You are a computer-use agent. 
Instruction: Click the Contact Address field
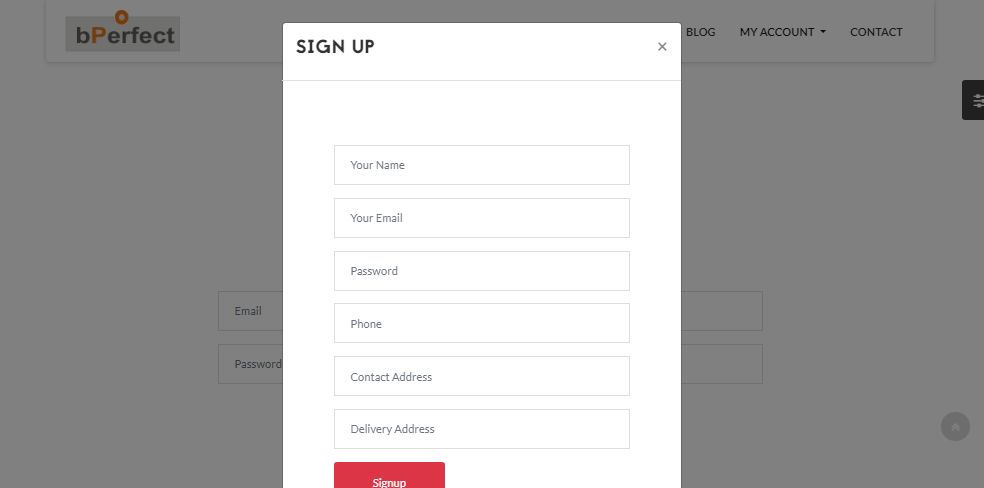[x=481, y=377]
